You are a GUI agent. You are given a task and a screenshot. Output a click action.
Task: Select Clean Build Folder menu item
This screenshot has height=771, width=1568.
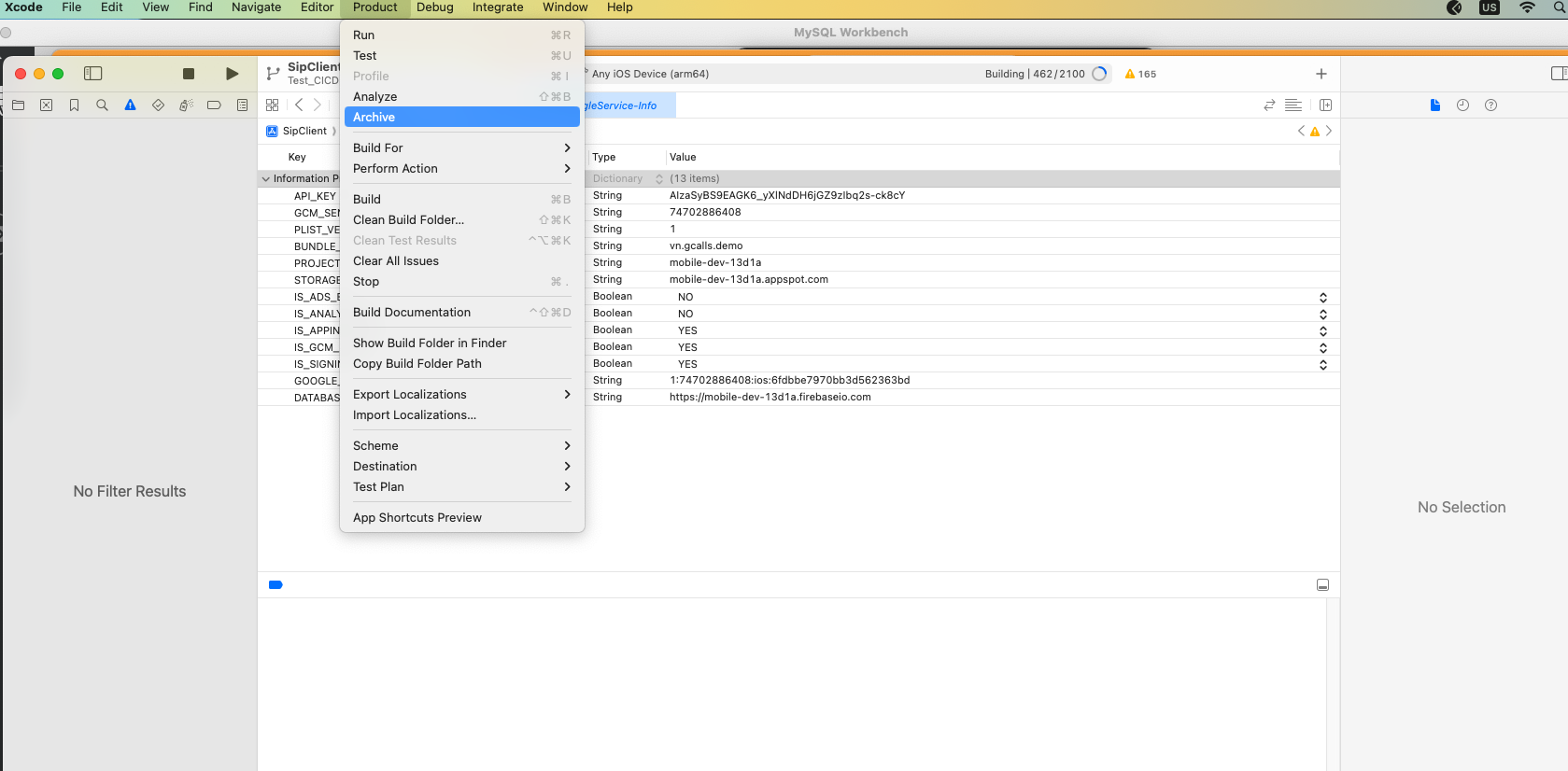click(409, 220)
